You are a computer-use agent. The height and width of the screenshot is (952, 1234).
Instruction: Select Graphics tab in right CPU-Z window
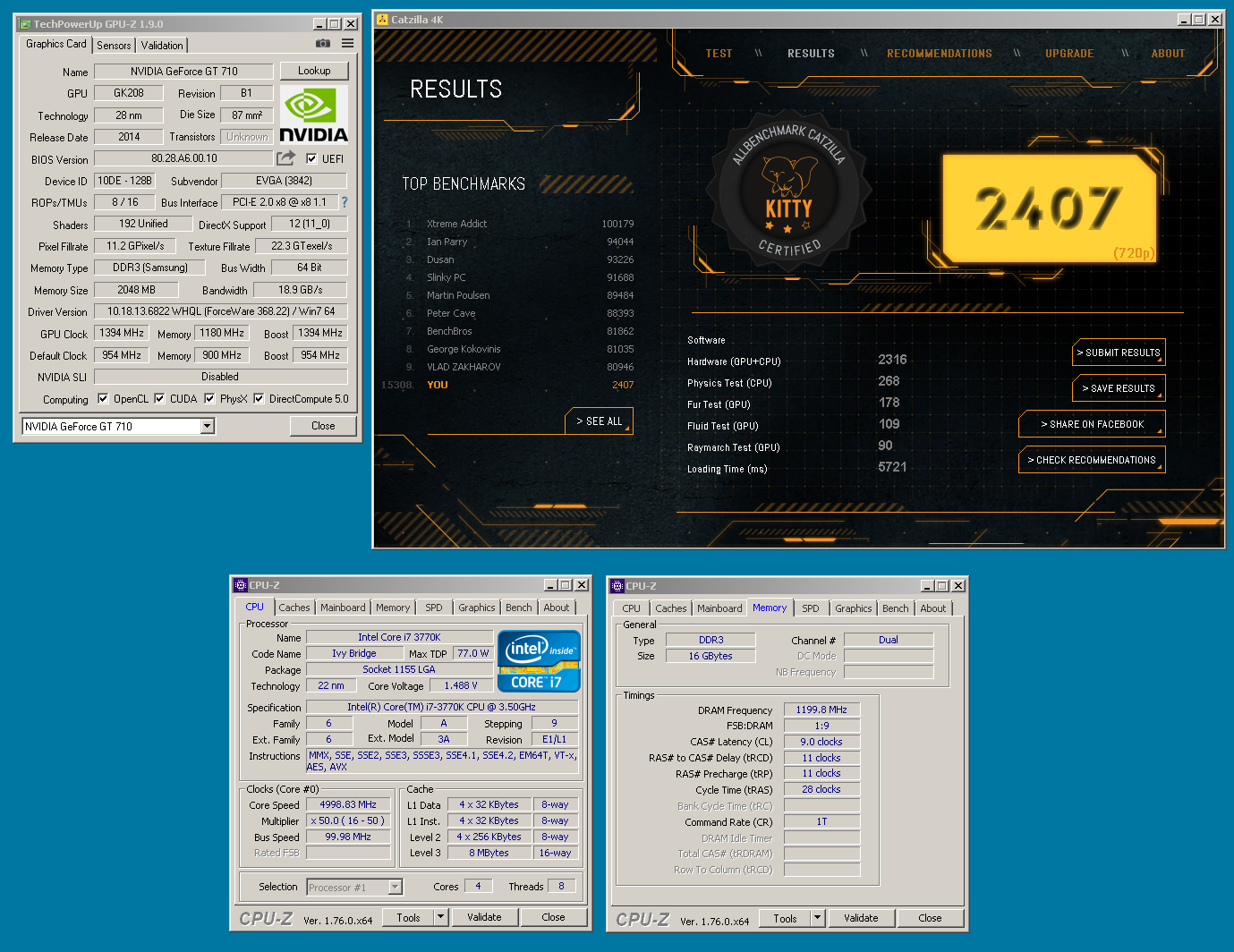click(x=854, y=608)
